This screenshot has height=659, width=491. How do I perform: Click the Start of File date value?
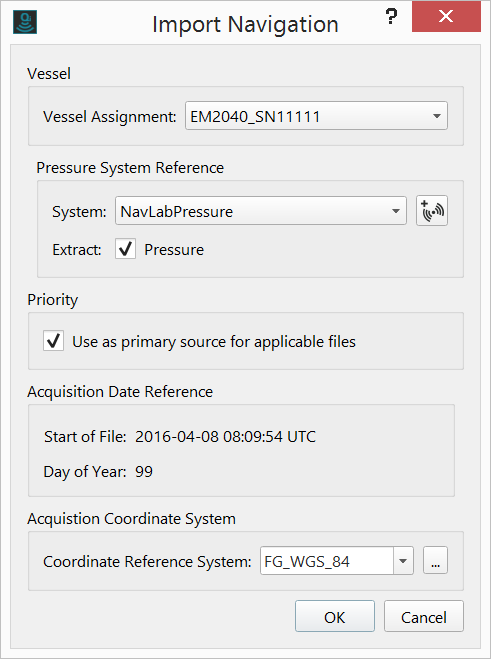[x=225, y=437]
